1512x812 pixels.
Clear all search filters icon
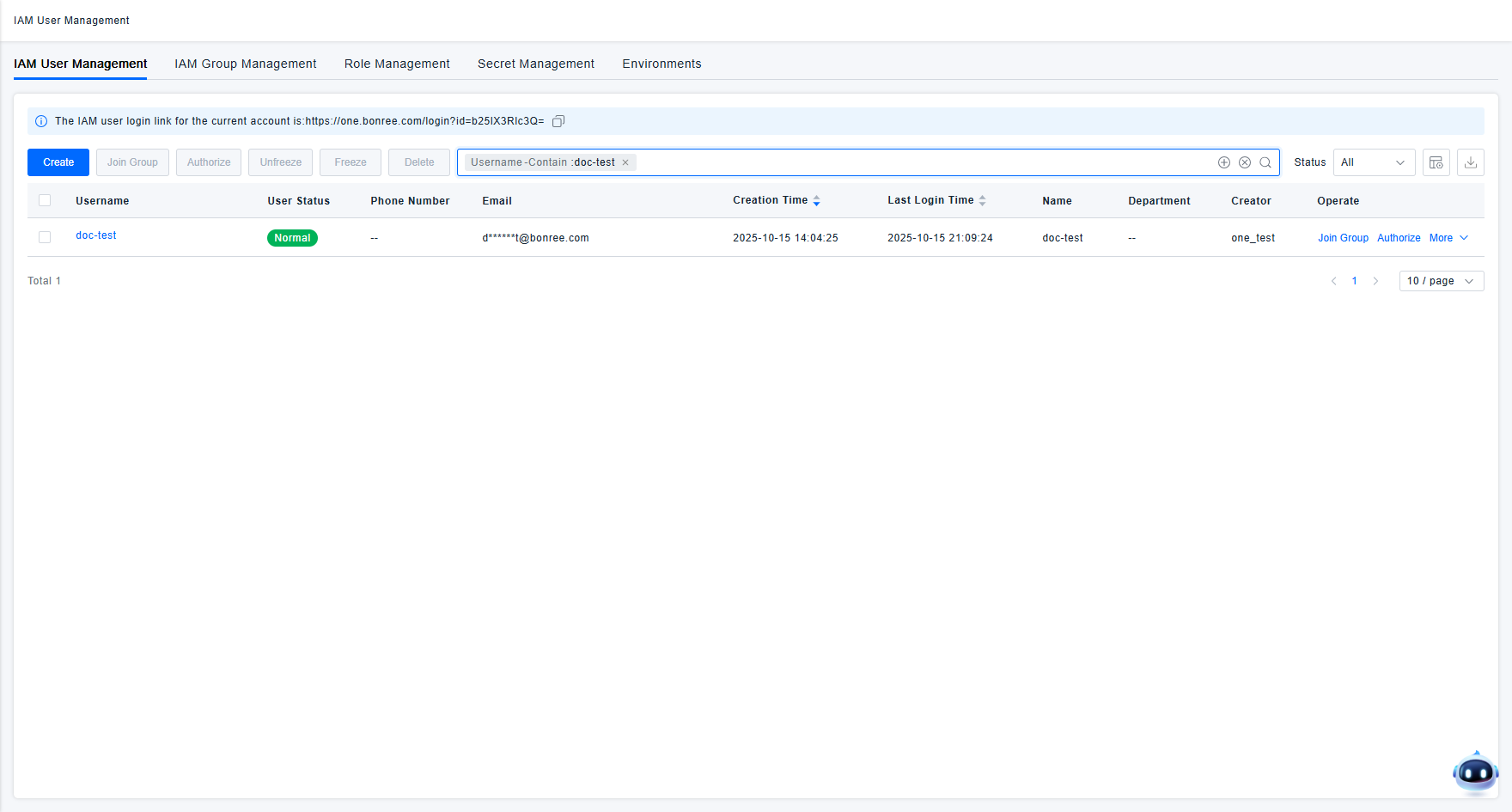[x=1245, y=162]
